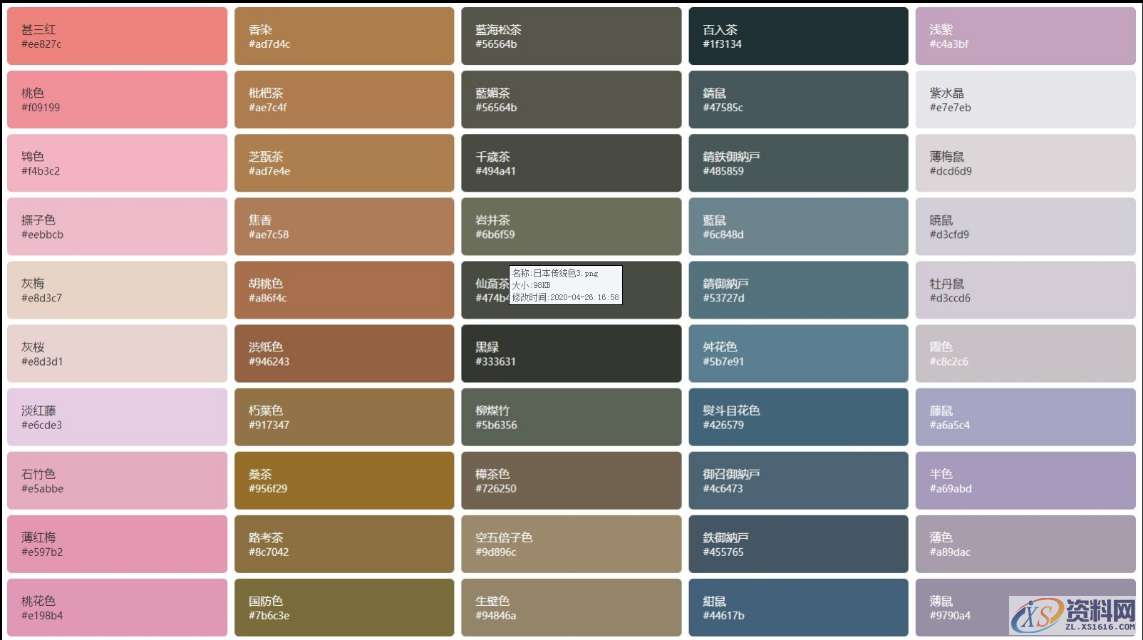Choose the dark olive #494a41 swatch
The image size is (1143, 640).
571,163
